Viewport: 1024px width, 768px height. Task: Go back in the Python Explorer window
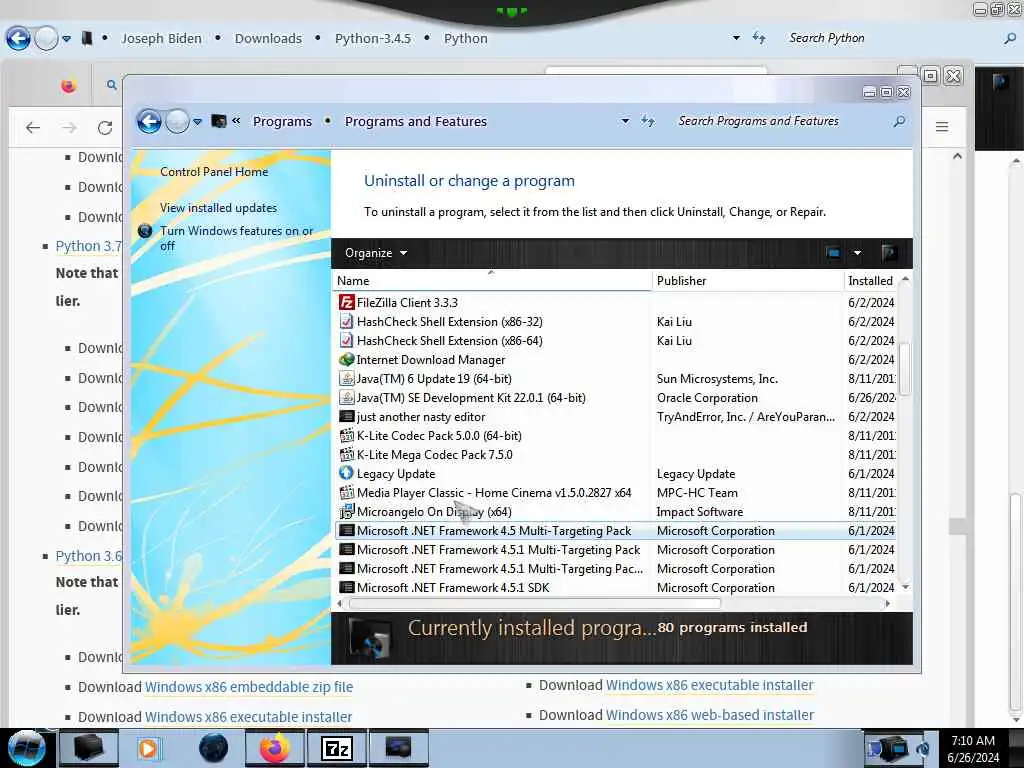click(18, 39)
